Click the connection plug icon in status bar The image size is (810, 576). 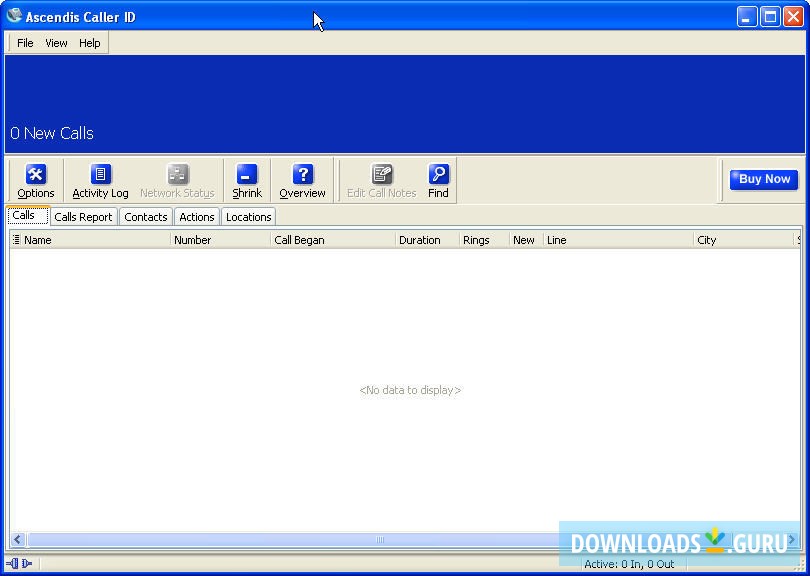pos(19,564)
